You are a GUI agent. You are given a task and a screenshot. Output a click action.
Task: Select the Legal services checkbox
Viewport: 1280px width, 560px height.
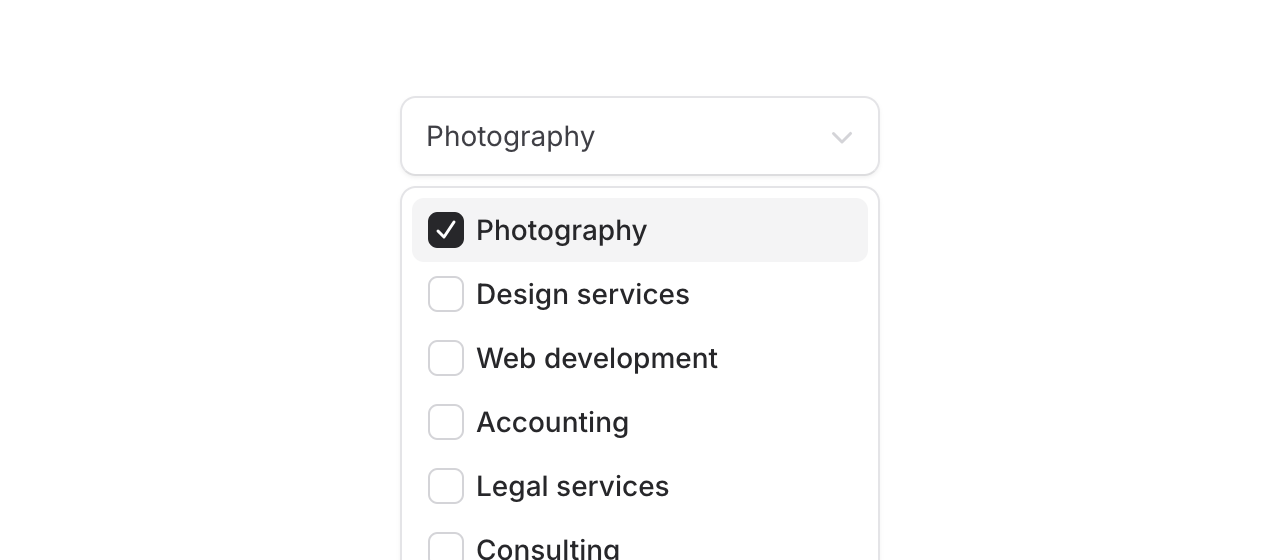tap(446, 486)
